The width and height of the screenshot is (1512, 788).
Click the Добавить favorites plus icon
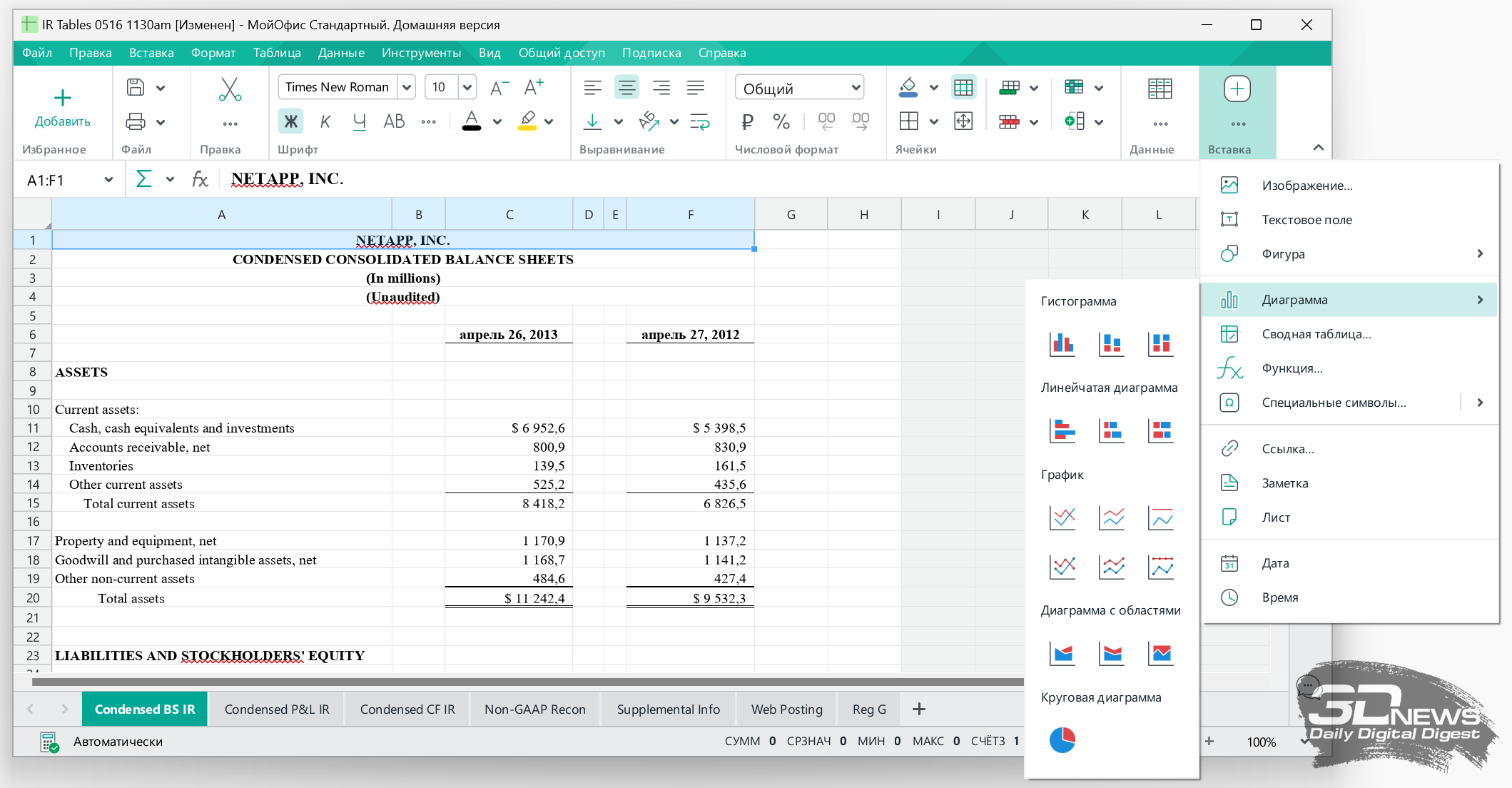click(63, 98)
